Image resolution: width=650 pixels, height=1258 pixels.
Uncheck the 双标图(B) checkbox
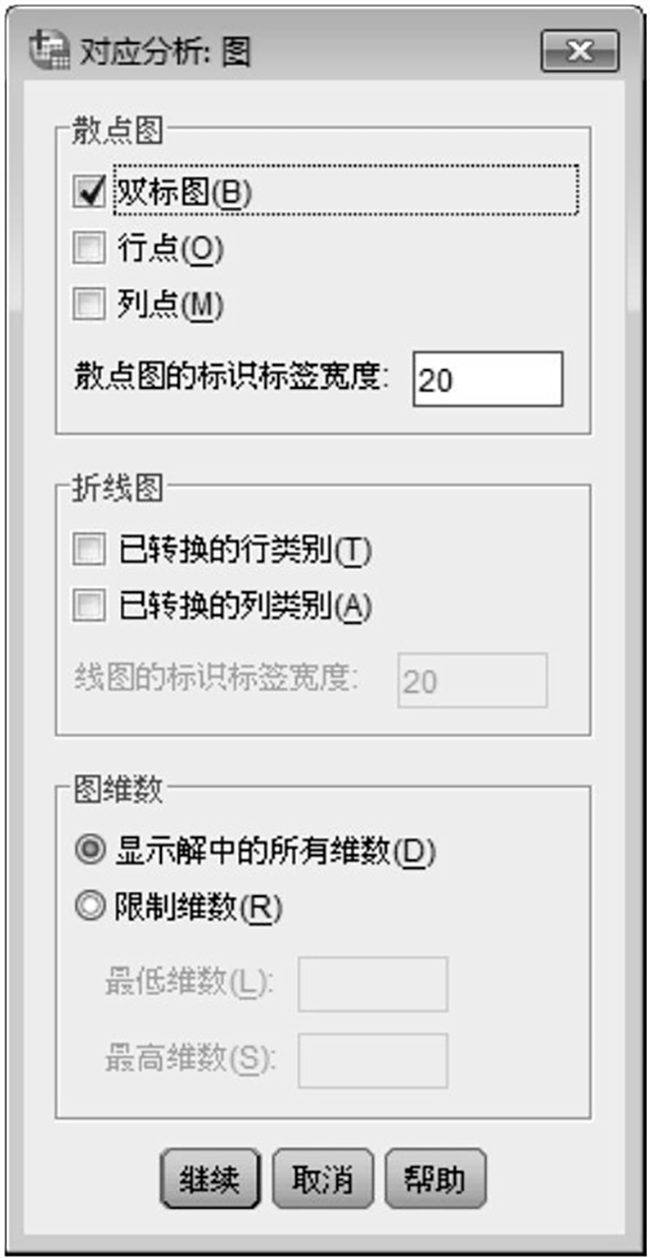point(89,189)
